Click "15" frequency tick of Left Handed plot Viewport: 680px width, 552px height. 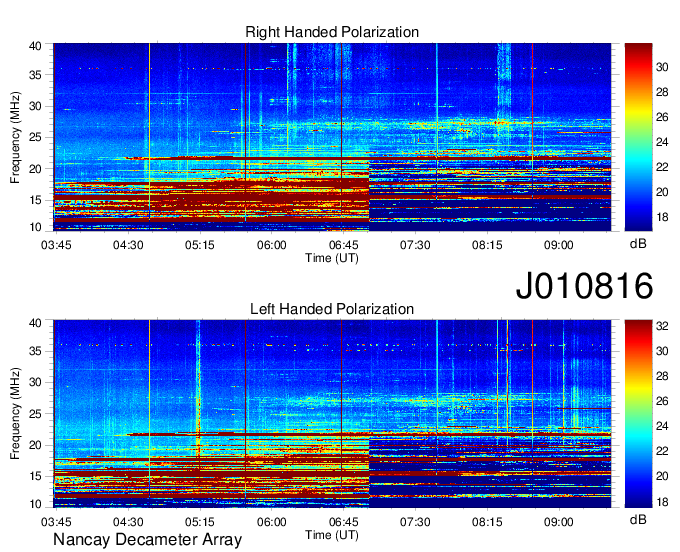click(35, 476)
